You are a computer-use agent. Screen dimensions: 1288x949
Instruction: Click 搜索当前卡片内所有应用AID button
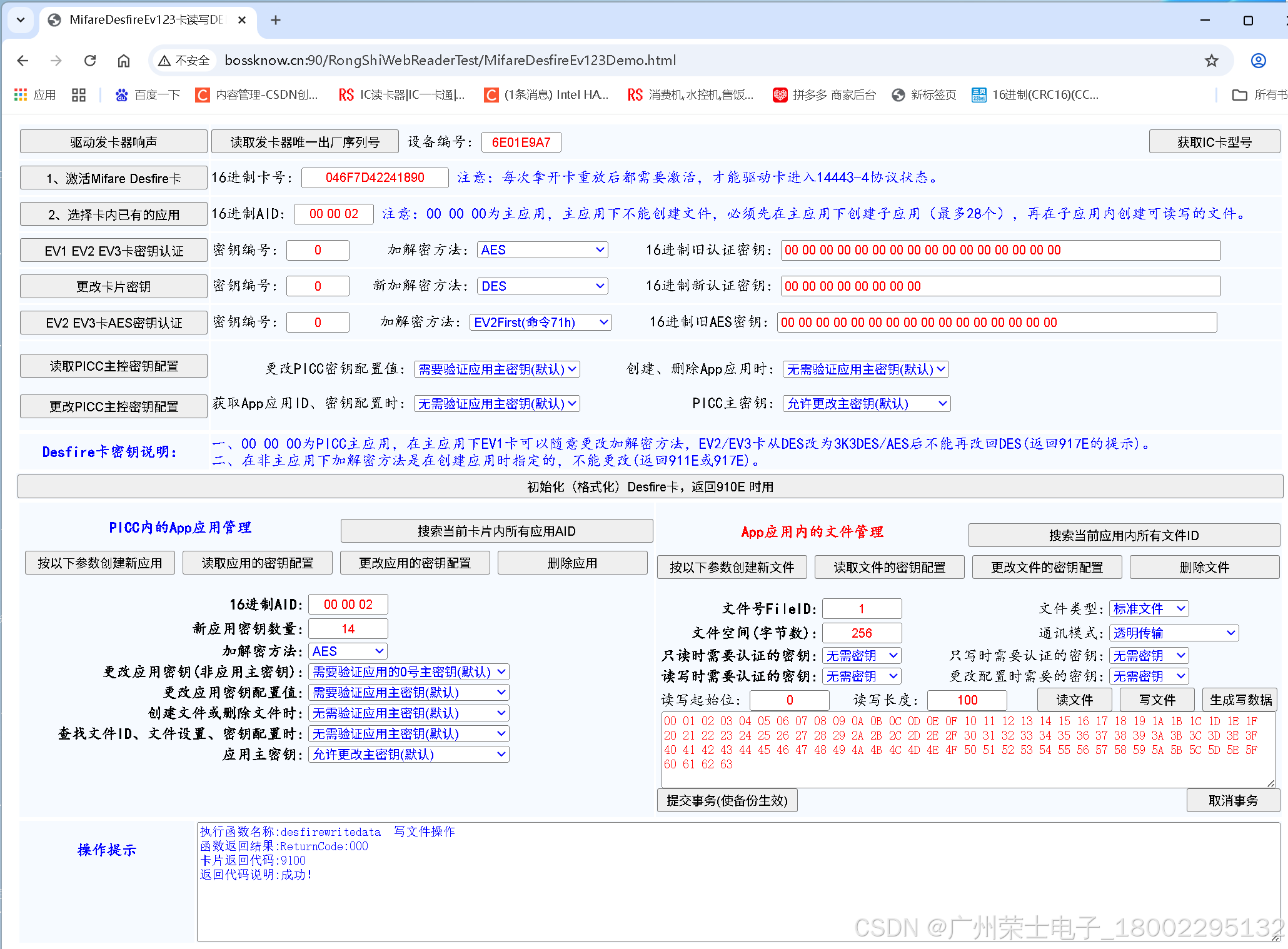[496, 531]
